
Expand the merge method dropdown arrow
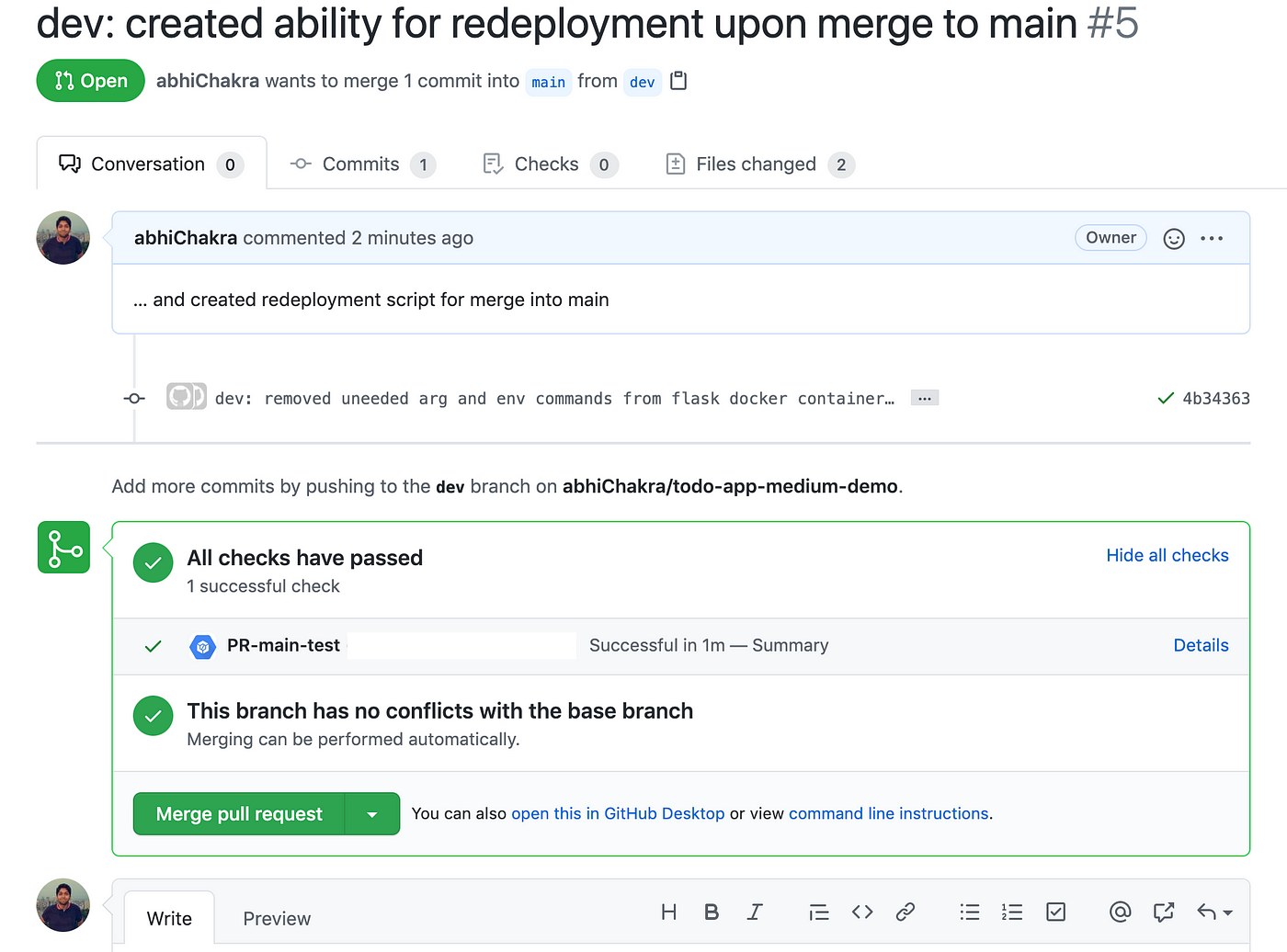click(372, 814)
